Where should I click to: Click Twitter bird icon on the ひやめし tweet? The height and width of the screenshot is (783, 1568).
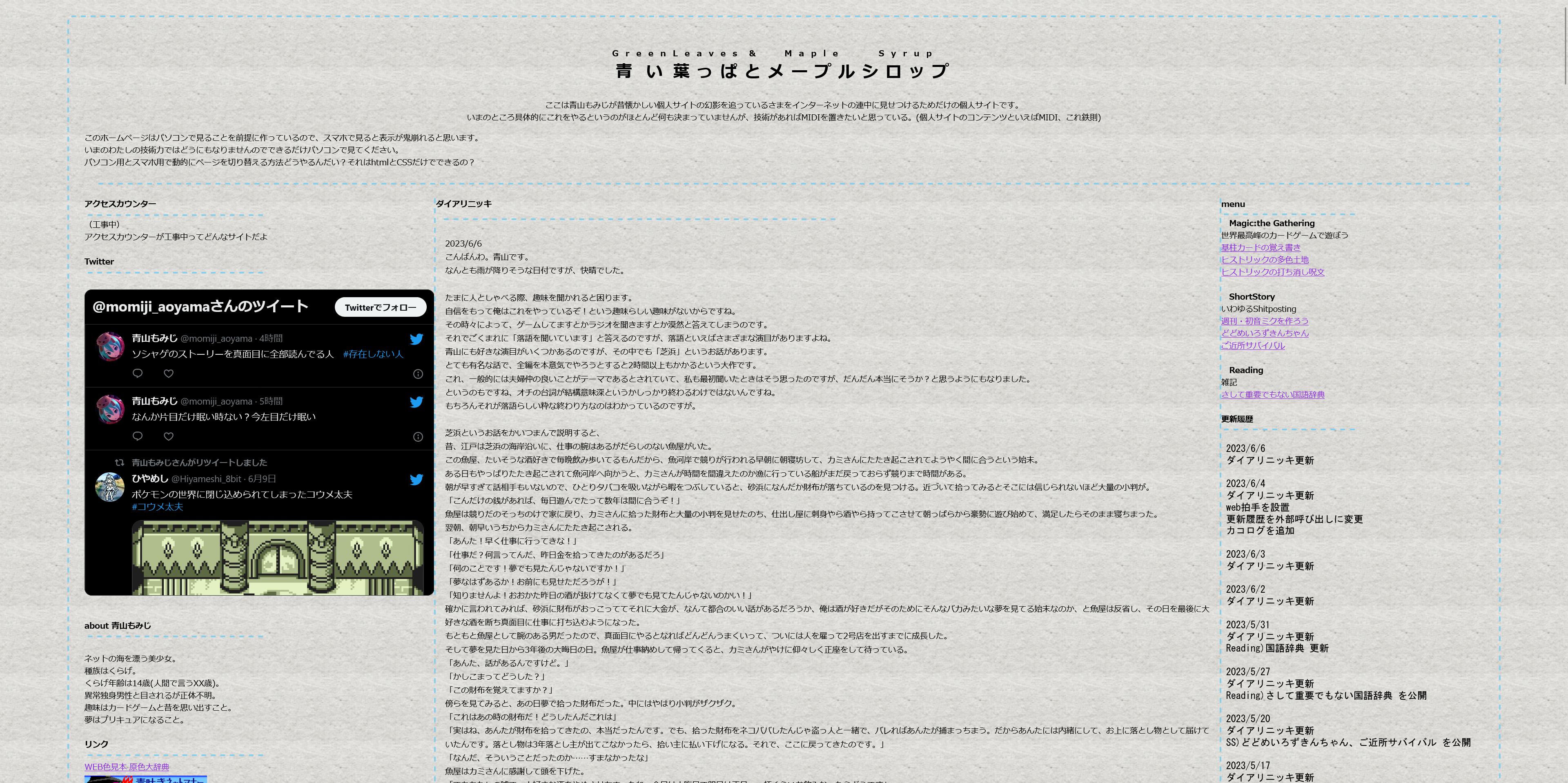pos(416,479)
